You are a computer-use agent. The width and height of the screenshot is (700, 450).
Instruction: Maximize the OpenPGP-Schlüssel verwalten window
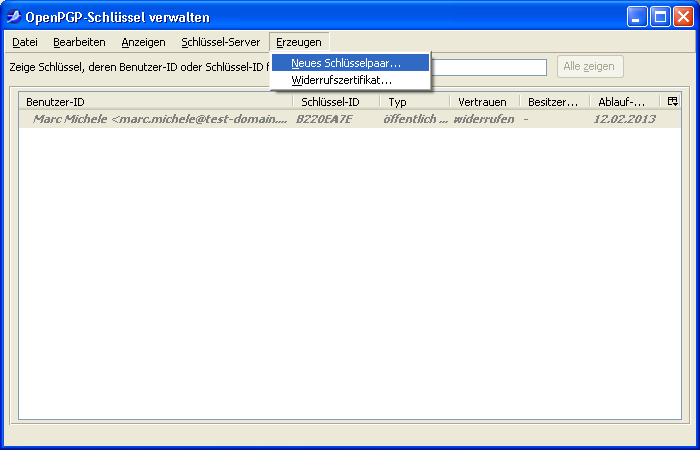coord(660,17)
